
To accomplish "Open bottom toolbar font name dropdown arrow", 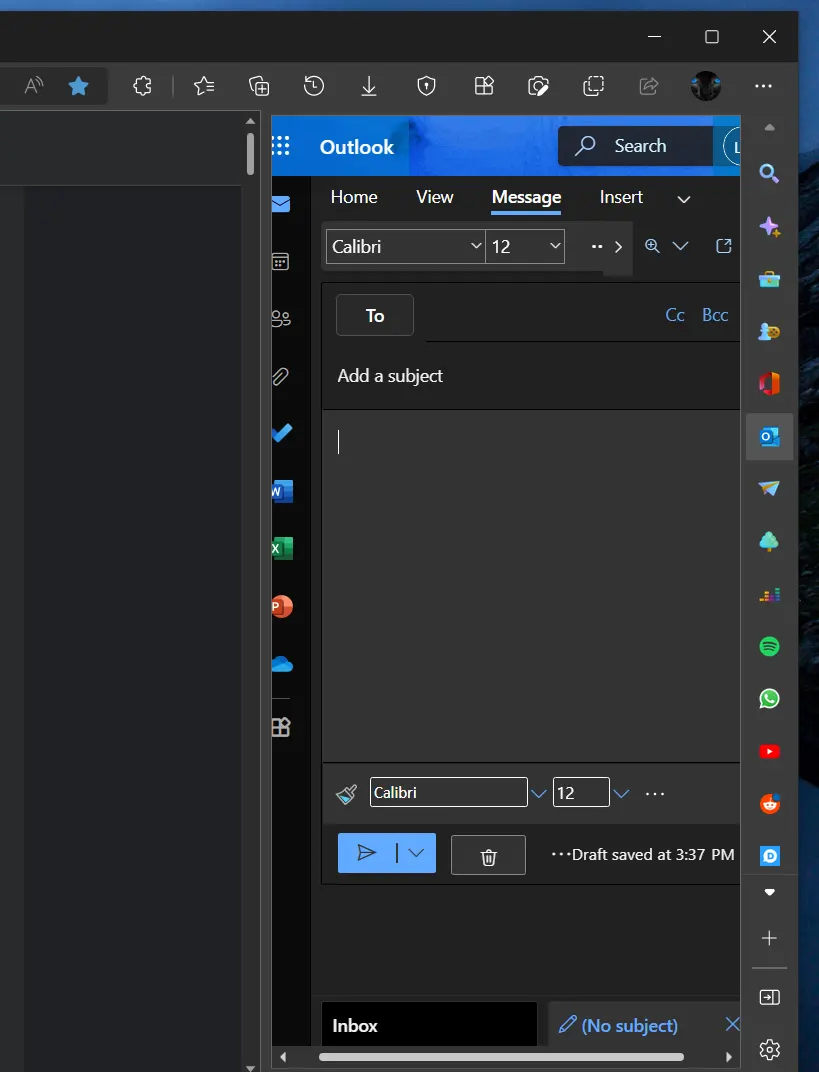I will [539, 794].
